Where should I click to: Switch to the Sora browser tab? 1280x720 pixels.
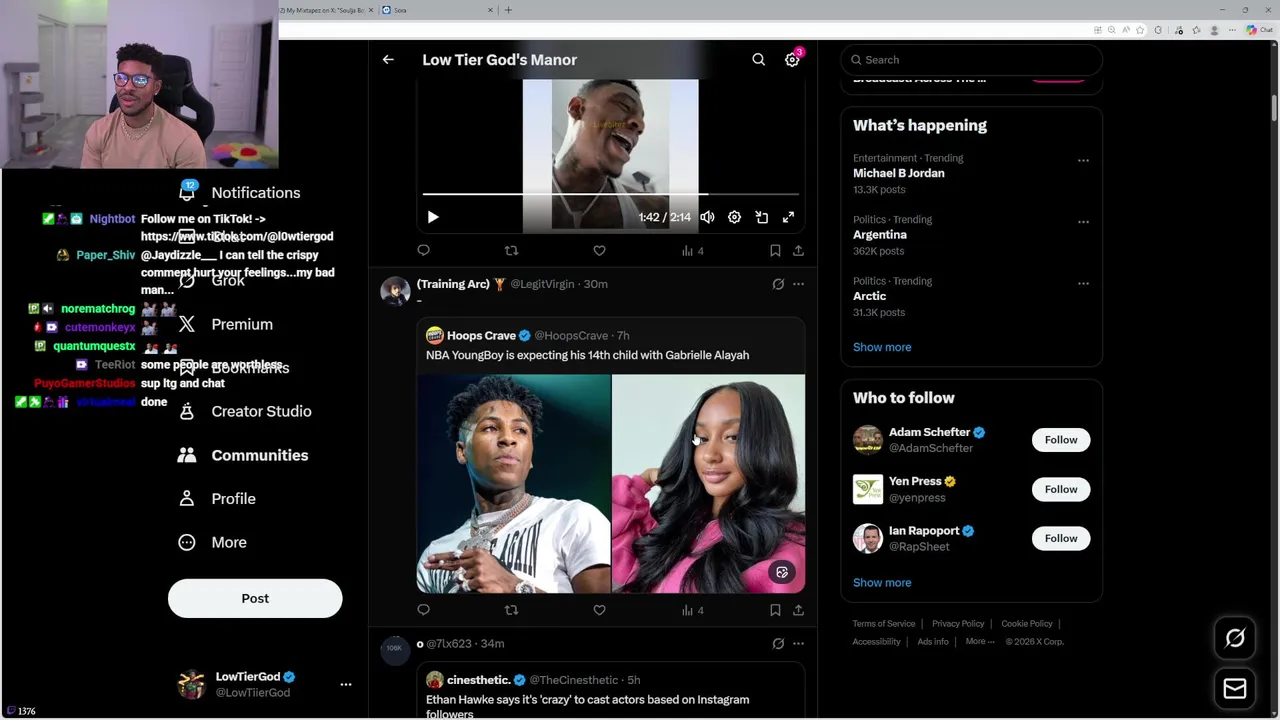click(437, 10)
